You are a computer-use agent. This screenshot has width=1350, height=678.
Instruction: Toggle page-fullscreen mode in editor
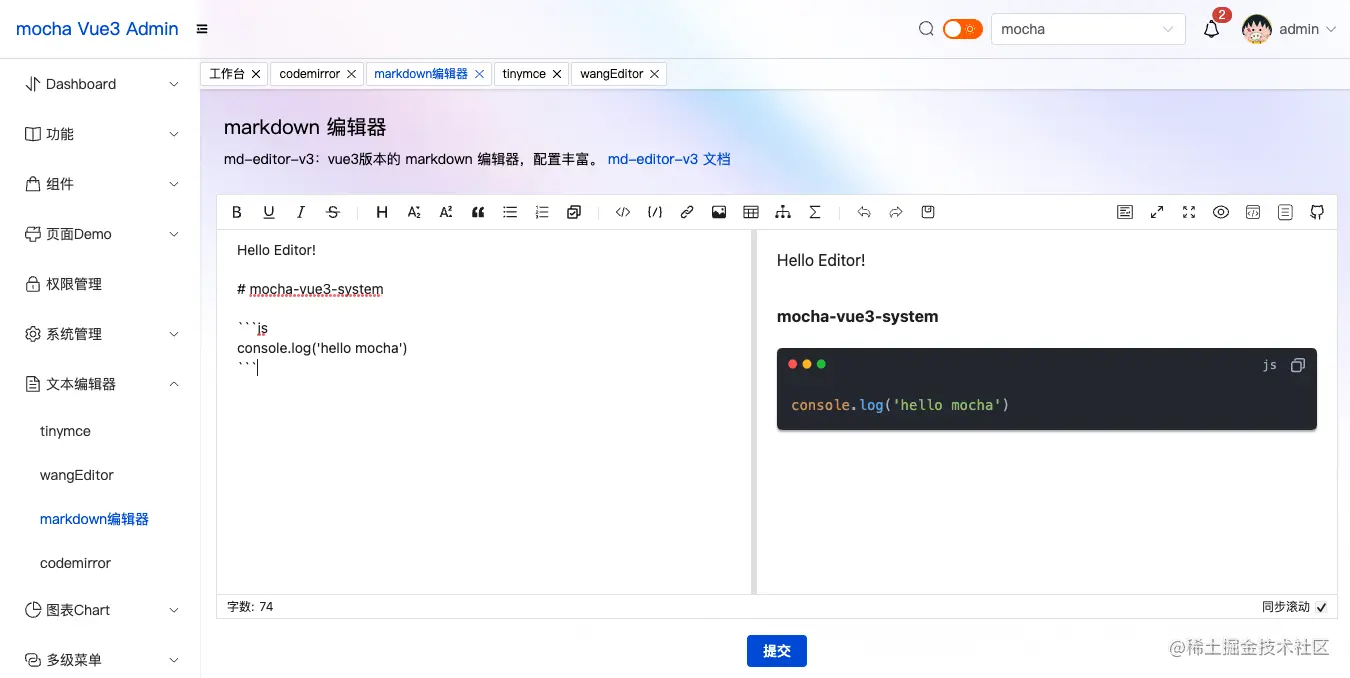(x=1157, y=212)
